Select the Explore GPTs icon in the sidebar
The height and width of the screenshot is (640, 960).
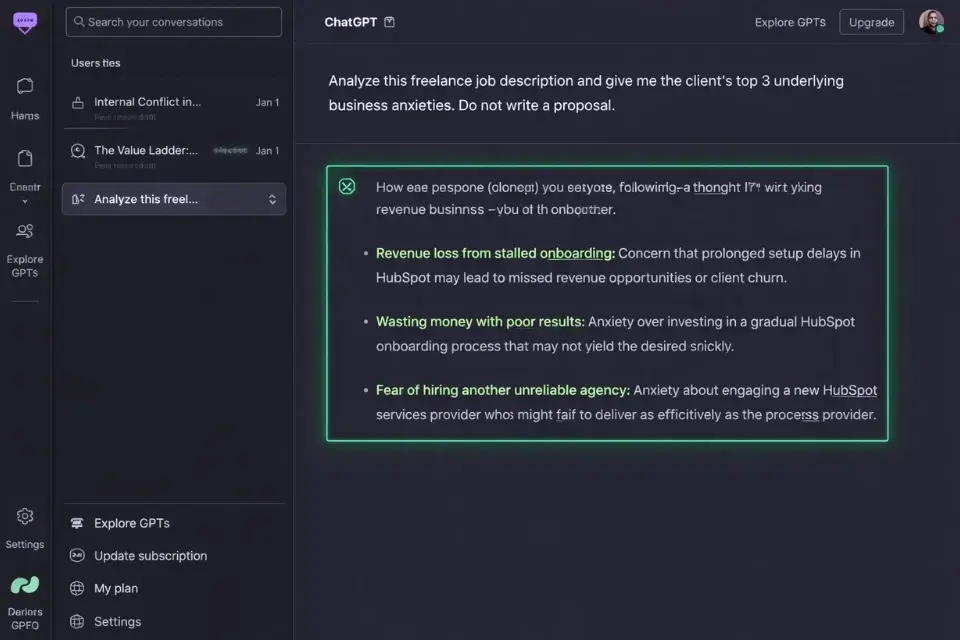[24, 232]
